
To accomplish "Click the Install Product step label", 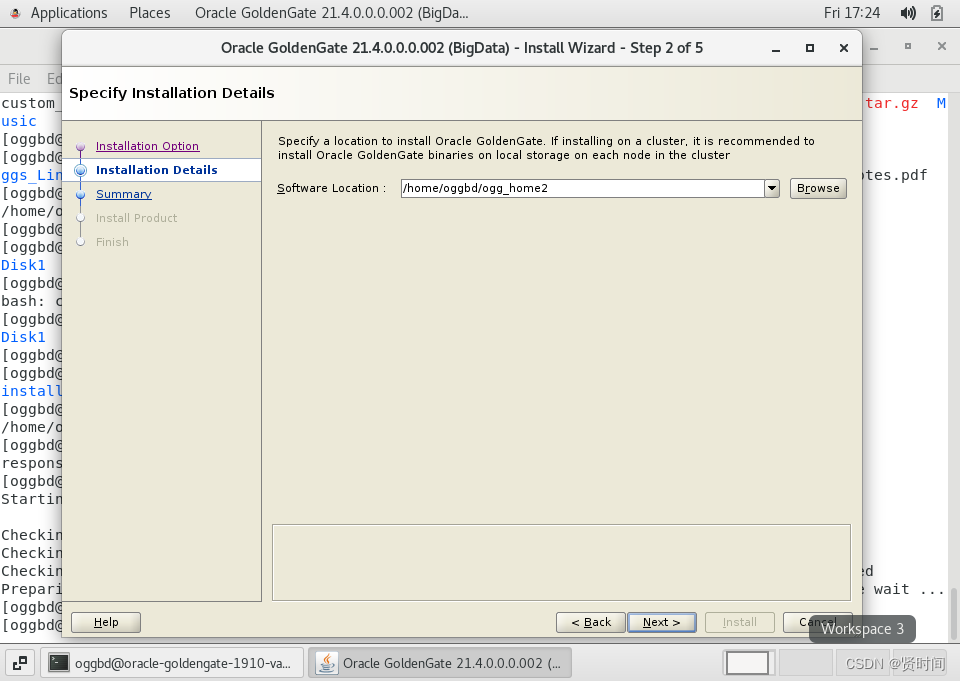I will 137,218.
